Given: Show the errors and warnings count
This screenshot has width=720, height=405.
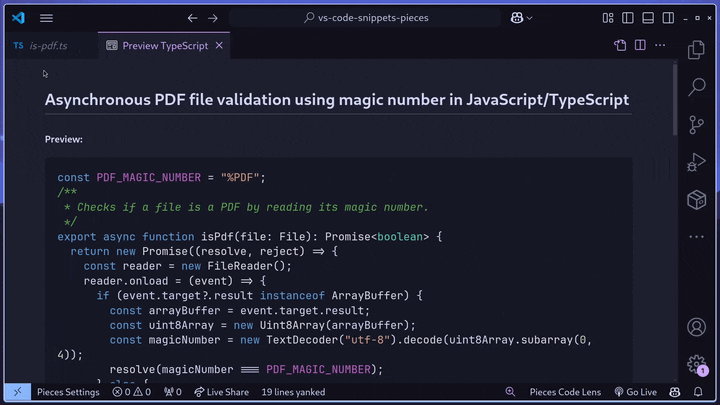Looking at the screenshot, I should [x=132, y=392].
